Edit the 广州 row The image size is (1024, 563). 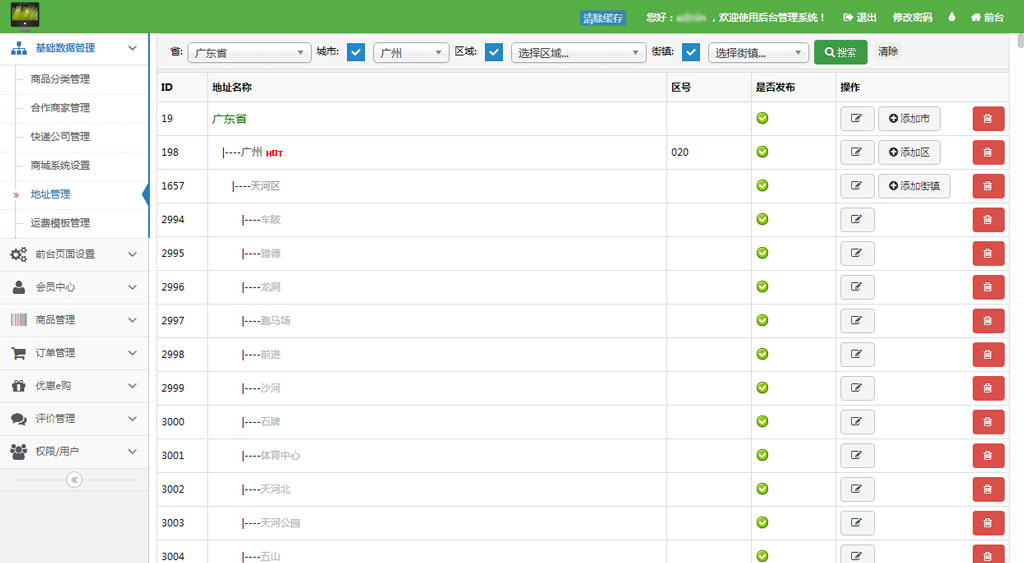point(857,152)
